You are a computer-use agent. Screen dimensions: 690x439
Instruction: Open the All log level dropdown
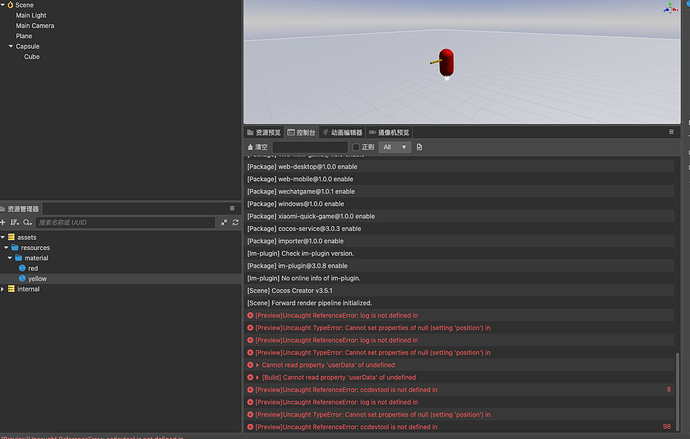(395, 147)
